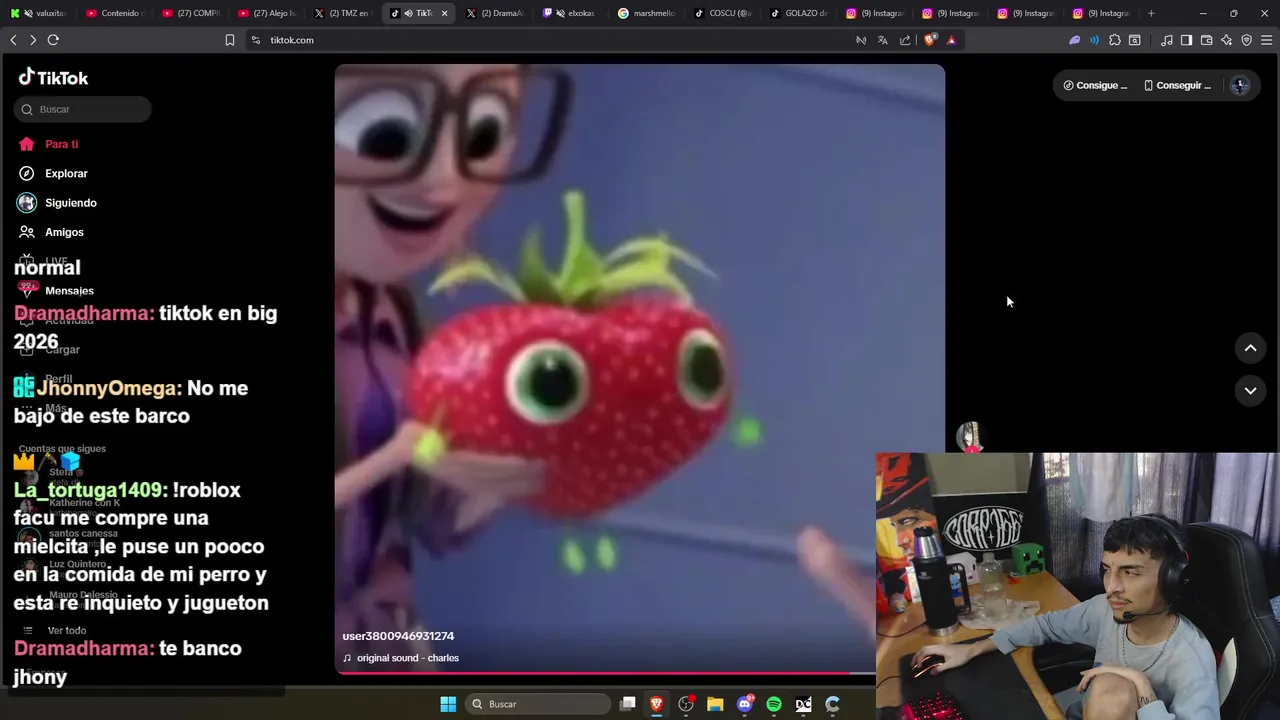Seek on the red video progress bar
1280x720 pixels.
pos(605,673)
